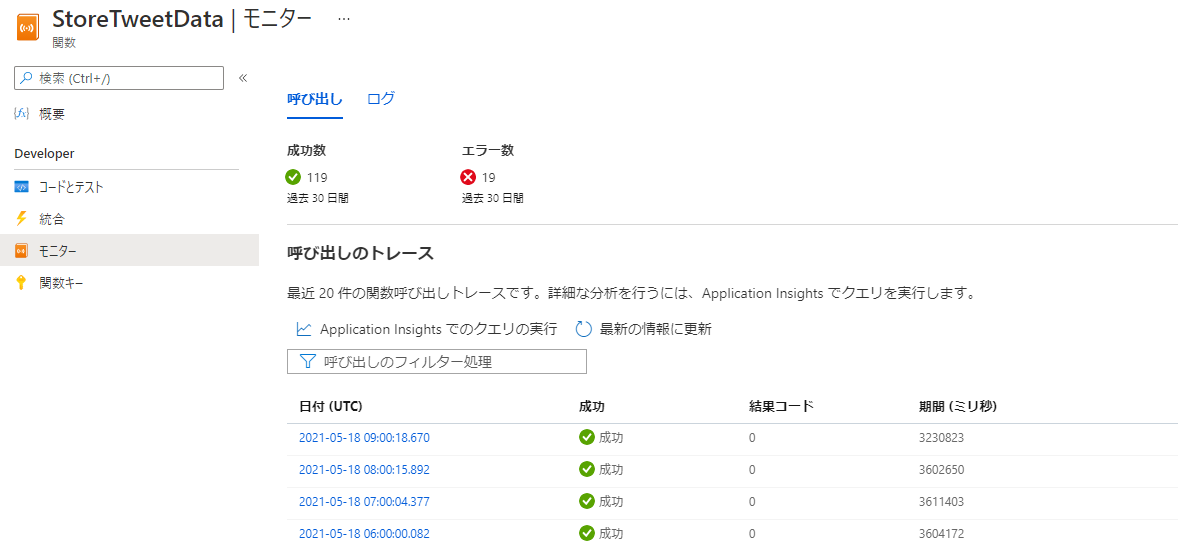
Task: Open コードとテスト in sidebar
Action: click(71, 187)
